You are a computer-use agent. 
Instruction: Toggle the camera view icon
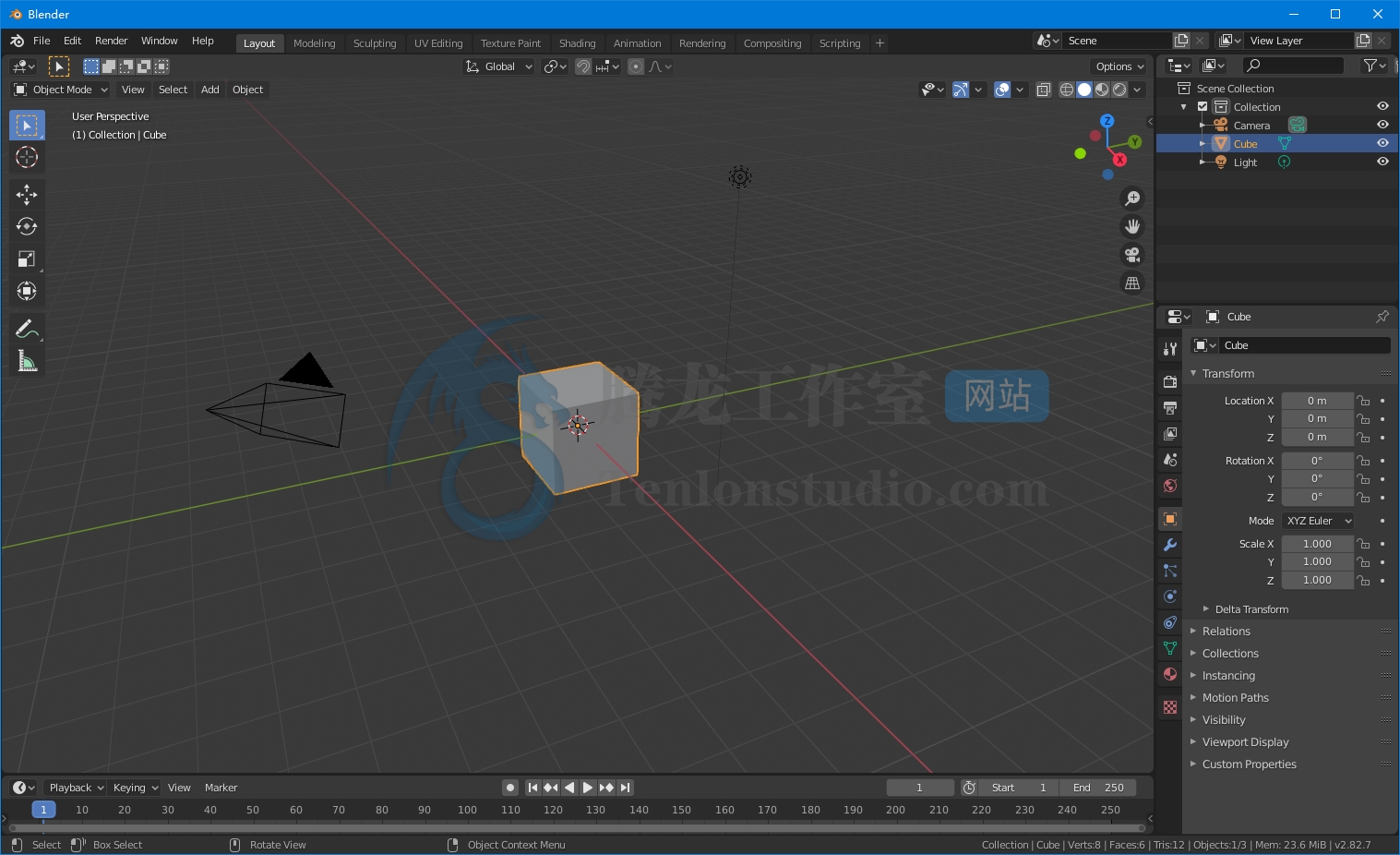tap(1132, 255)
